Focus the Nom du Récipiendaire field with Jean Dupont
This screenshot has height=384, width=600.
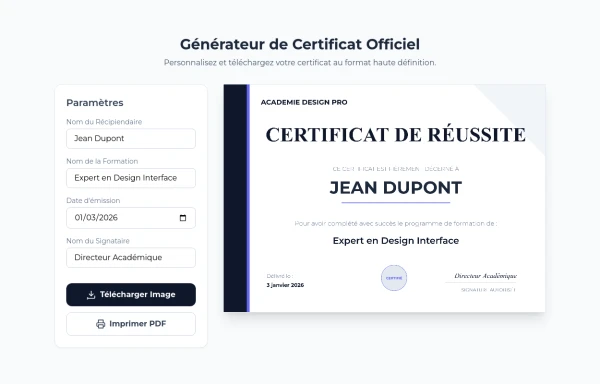click(131, 138)
